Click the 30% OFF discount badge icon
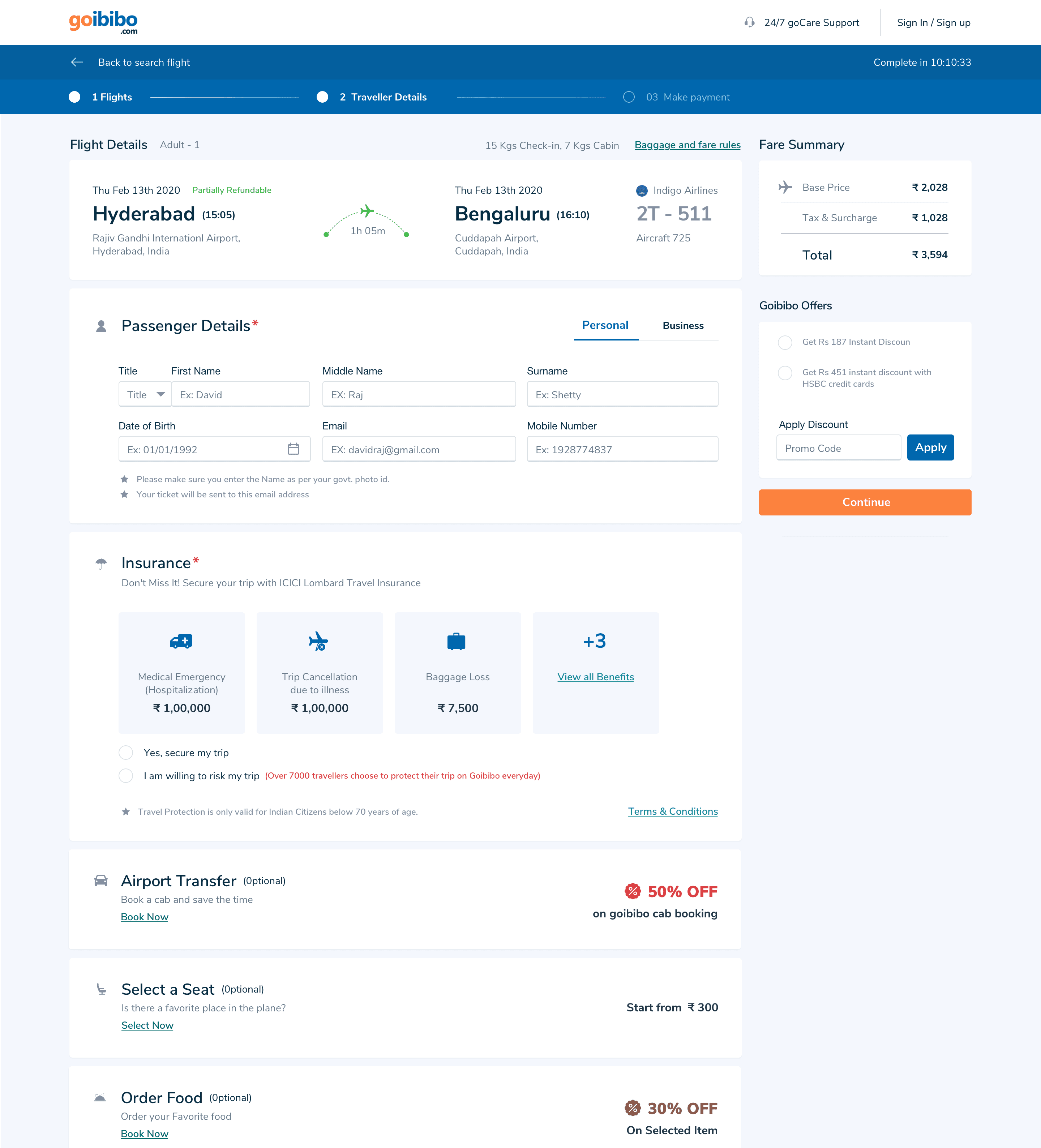1041x1148 pixels. (633, 1108)
